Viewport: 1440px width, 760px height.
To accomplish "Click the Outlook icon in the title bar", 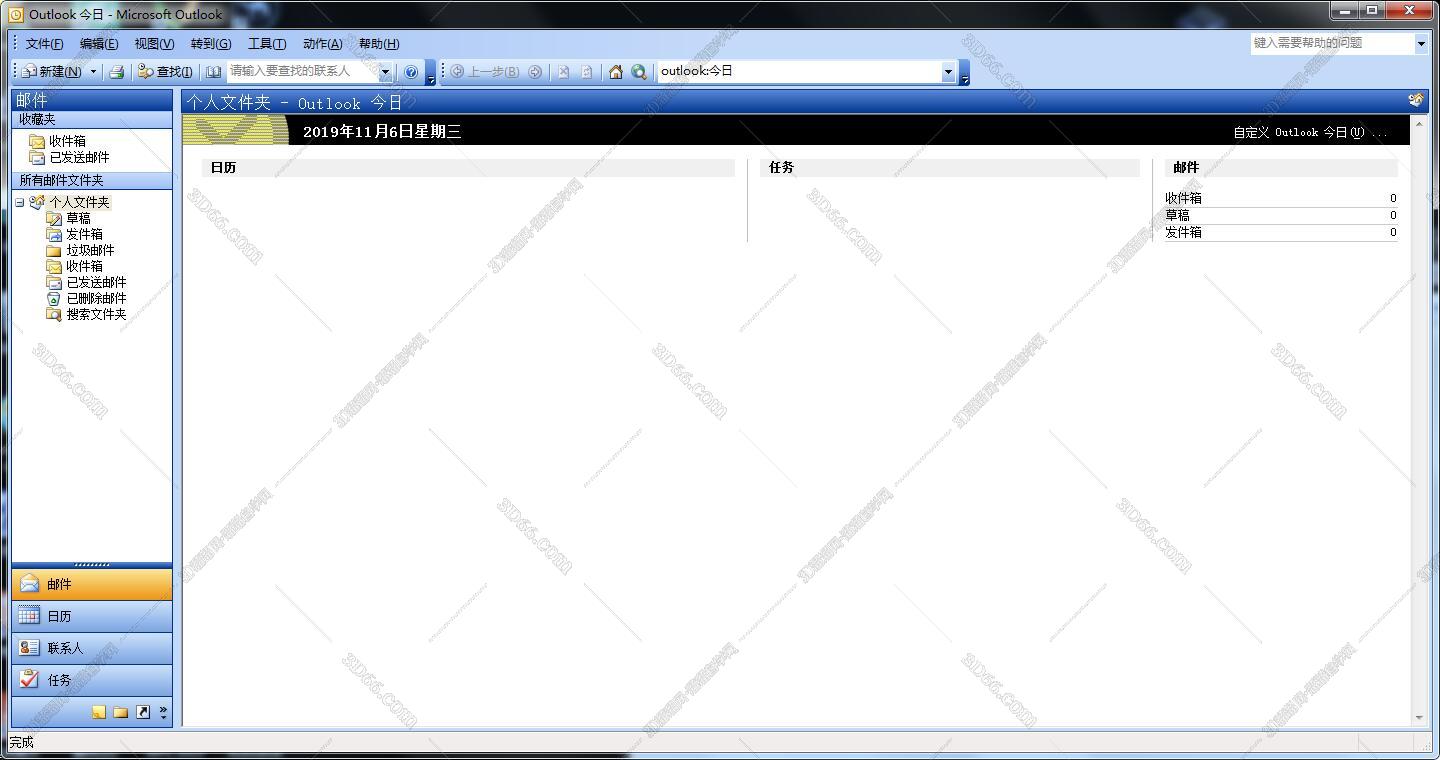I will tap(16, 14).
